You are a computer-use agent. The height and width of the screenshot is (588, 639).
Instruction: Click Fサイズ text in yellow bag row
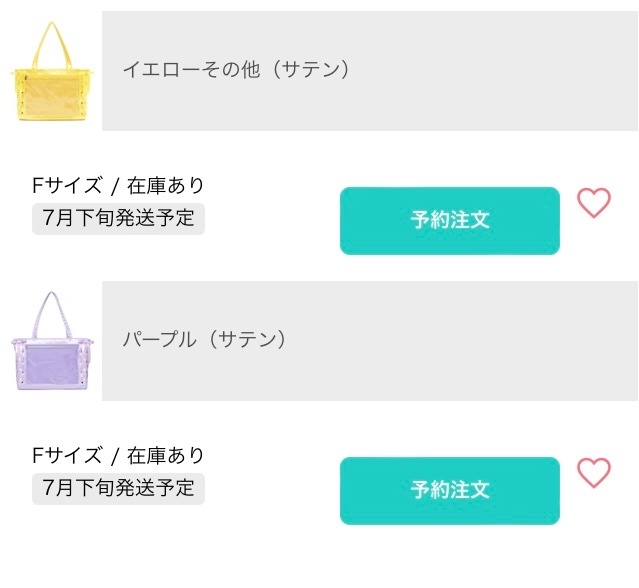(67, 185)
